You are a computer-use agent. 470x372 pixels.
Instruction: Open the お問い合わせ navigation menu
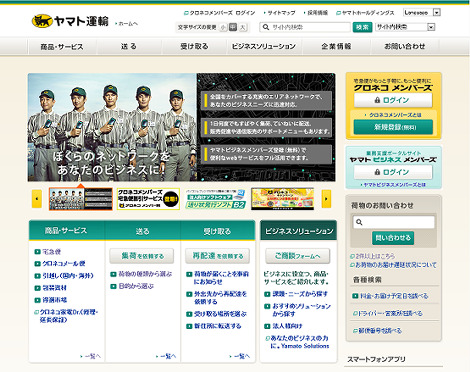pyautogui.click(x=405, y=47)
